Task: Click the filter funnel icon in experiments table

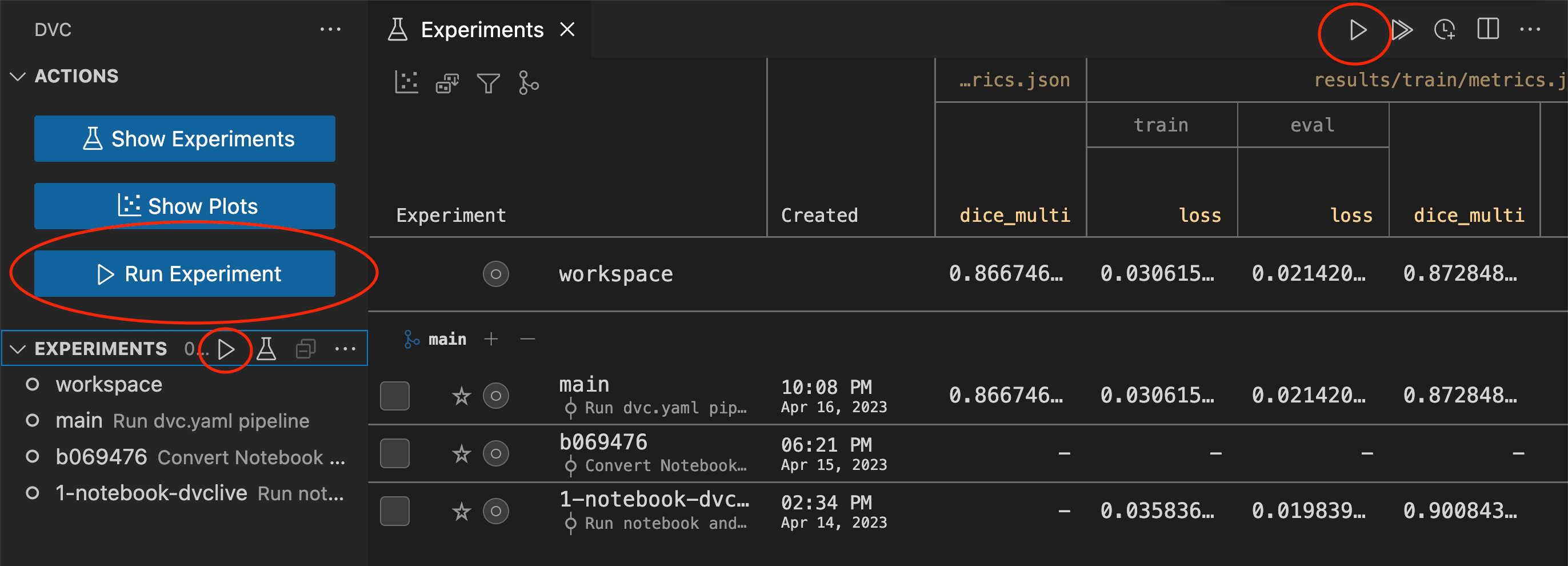Action: pyautogui.click(x=487, y=83)
